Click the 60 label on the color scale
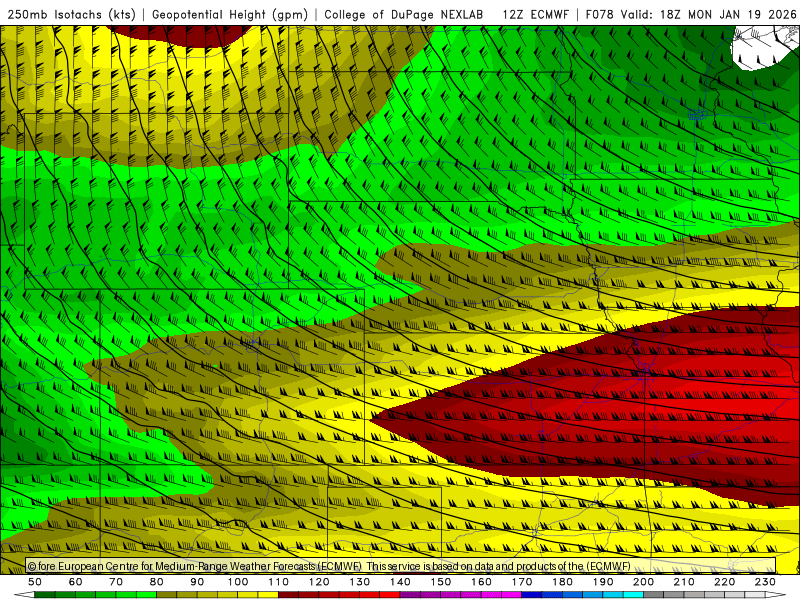This screenshot has height=600, width=800. (x=76, y=582)
